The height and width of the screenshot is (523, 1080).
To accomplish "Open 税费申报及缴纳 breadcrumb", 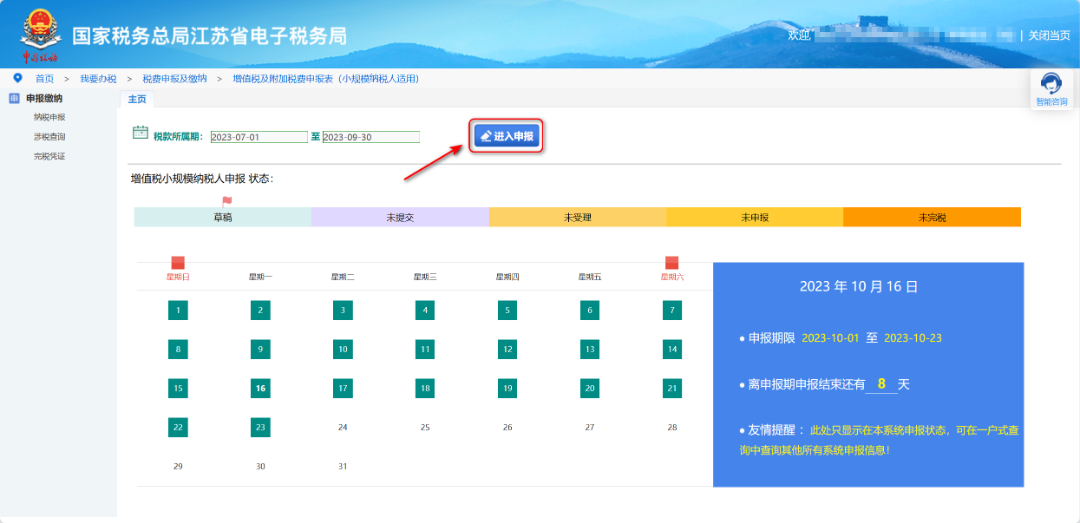I will point(175,79).
